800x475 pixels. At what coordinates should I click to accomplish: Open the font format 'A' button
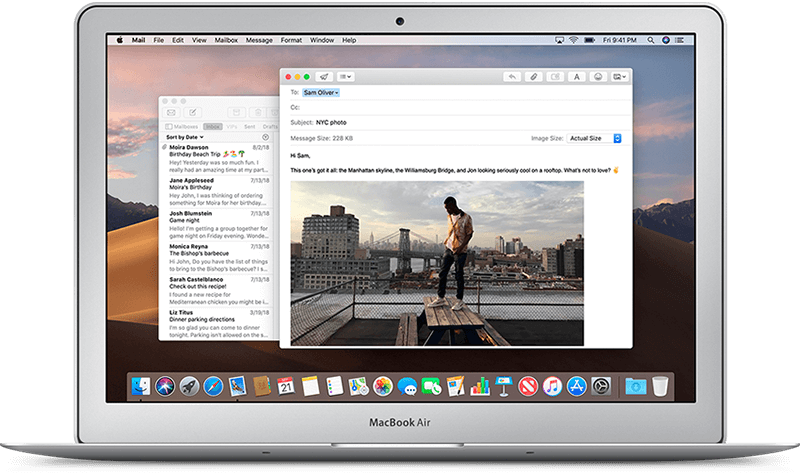[577, 76]
